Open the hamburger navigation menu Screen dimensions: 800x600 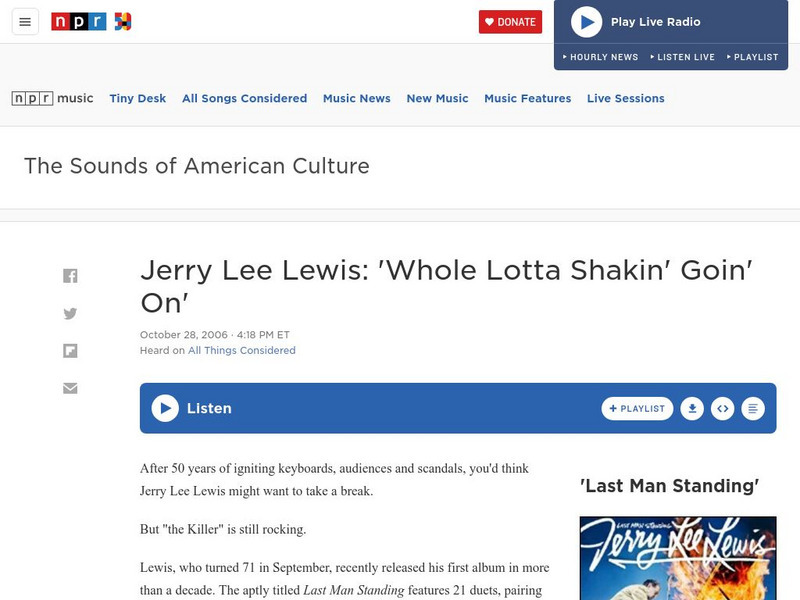25,22
